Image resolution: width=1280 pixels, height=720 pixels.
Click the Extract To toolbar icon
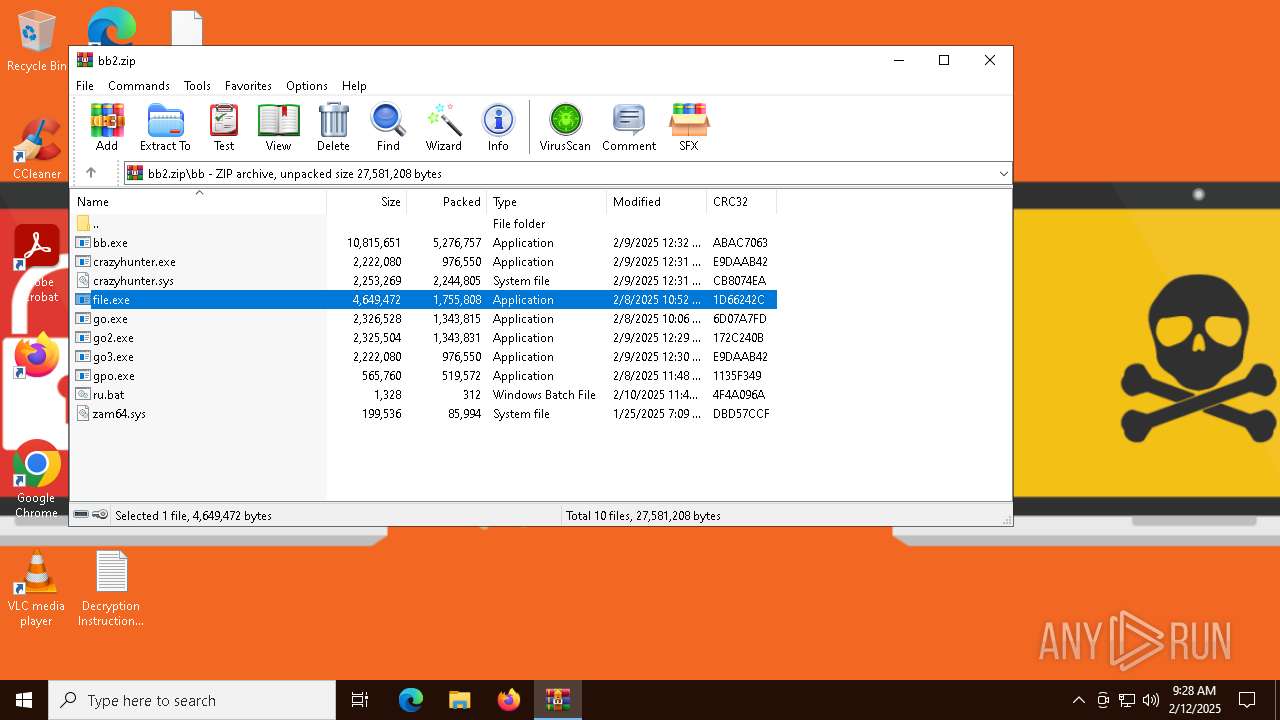click(x=165, y=127)
